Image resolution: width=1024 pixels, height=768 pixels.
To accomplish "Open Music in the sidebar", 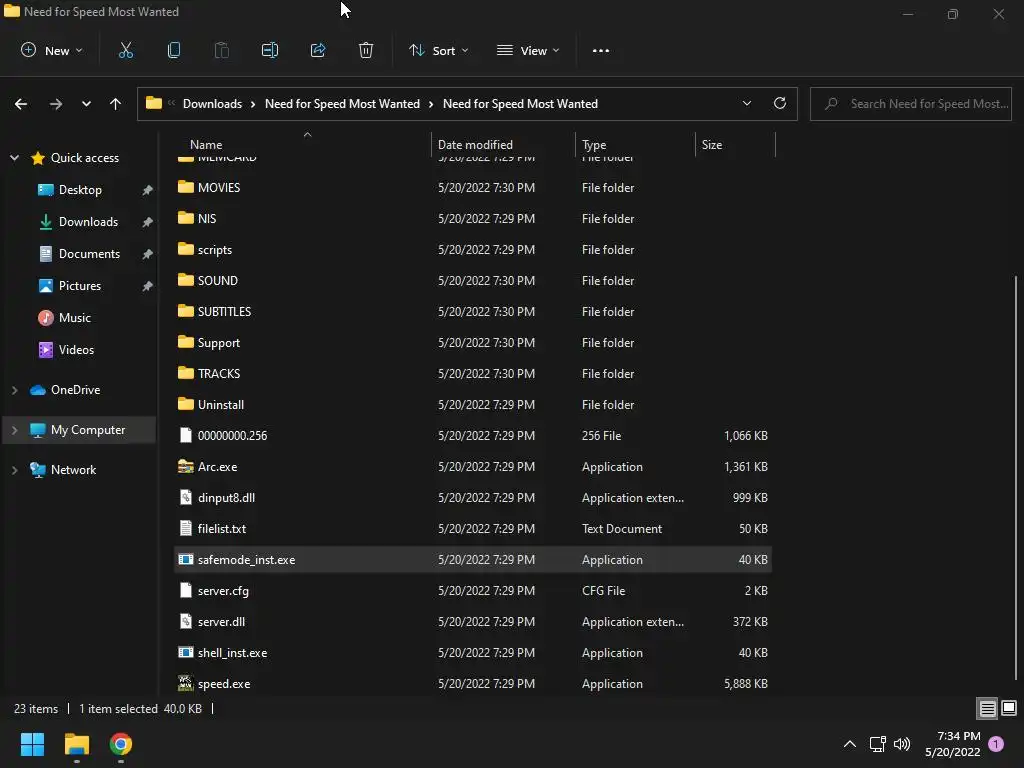I will click(74, 317).
